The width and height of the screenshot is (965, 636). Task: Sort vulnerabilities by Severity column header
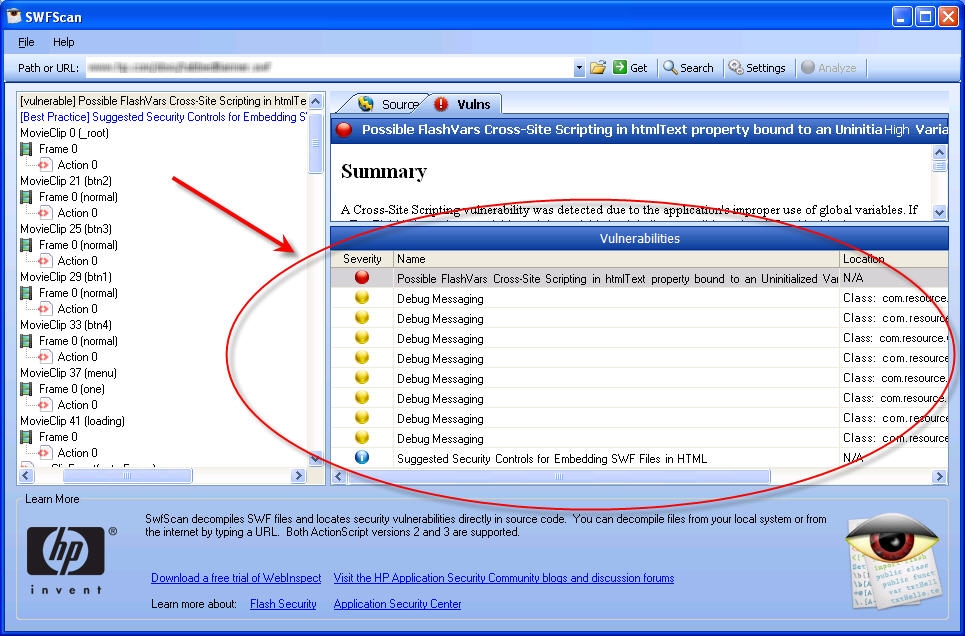362,259
